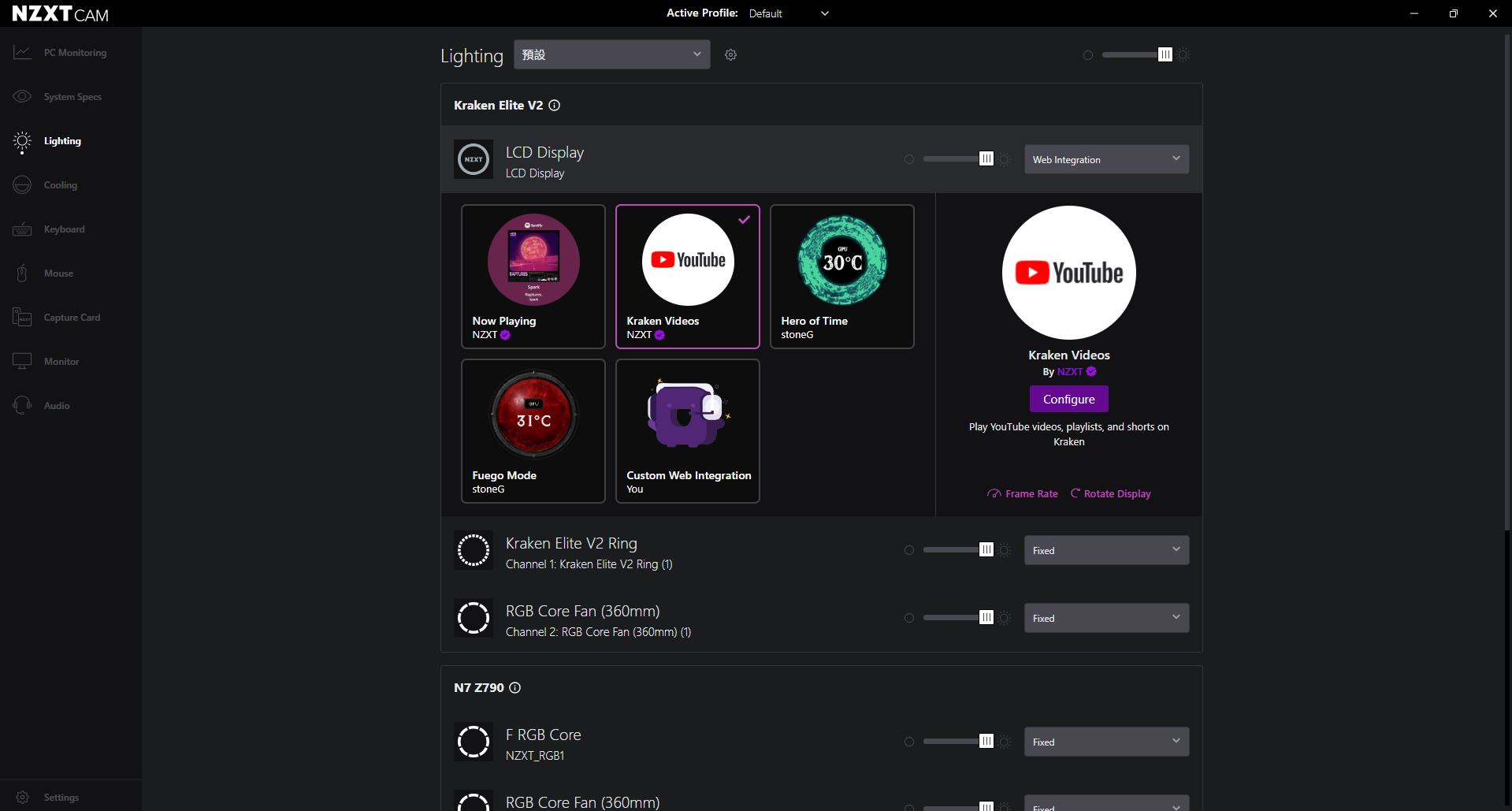Open the NZXT_RGB2 RGB Core Fan mode dropdown

[1106, 803]
